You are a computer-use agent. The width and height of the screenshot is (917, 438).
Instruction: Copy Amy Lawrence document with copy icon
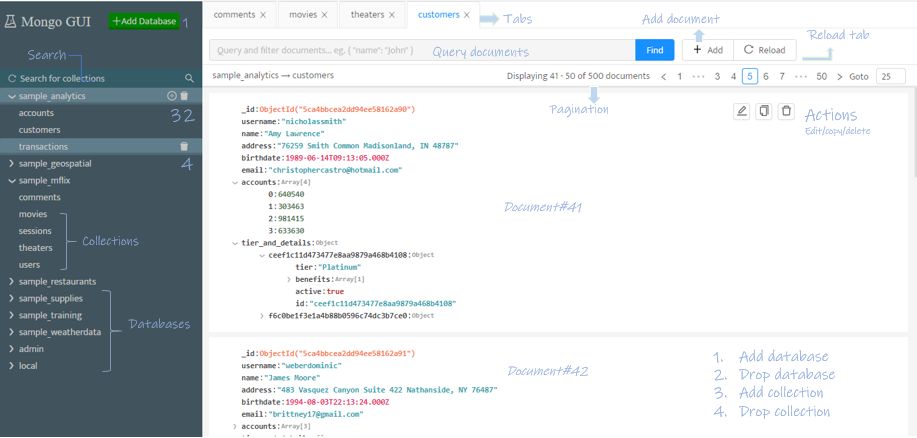[x=764, y=111]
